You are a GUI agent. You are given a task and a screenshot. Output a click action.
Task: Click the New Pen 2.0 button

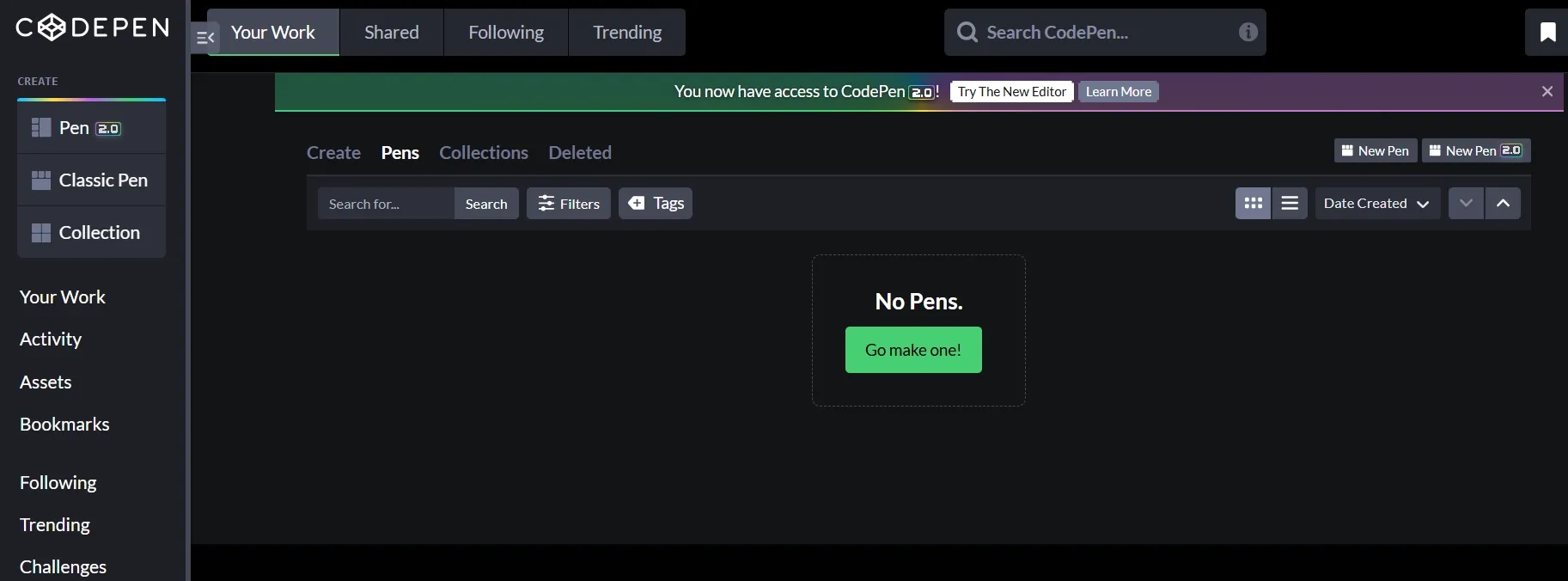coord(1476,150)
